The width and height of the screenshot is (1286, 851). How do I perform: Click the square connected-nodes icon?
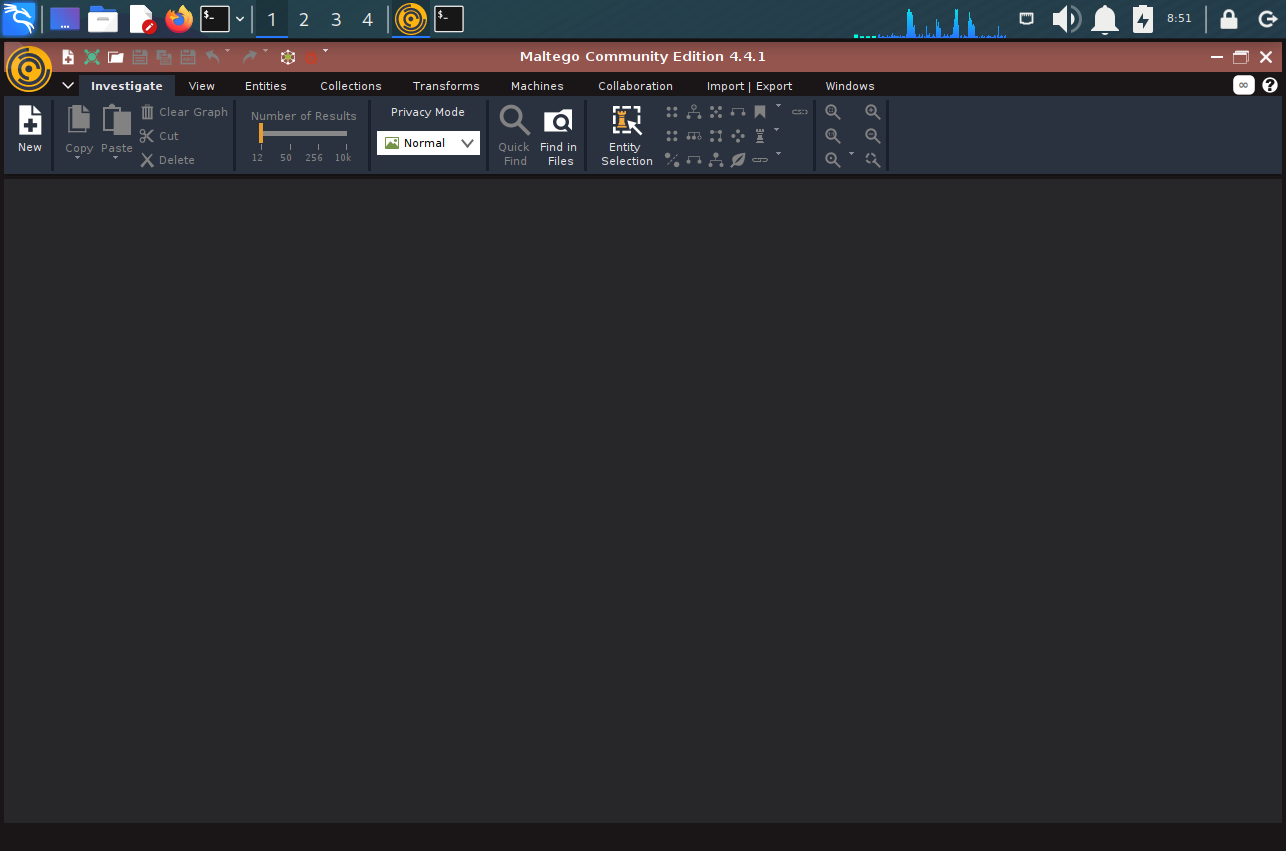(x=716, y=136)
